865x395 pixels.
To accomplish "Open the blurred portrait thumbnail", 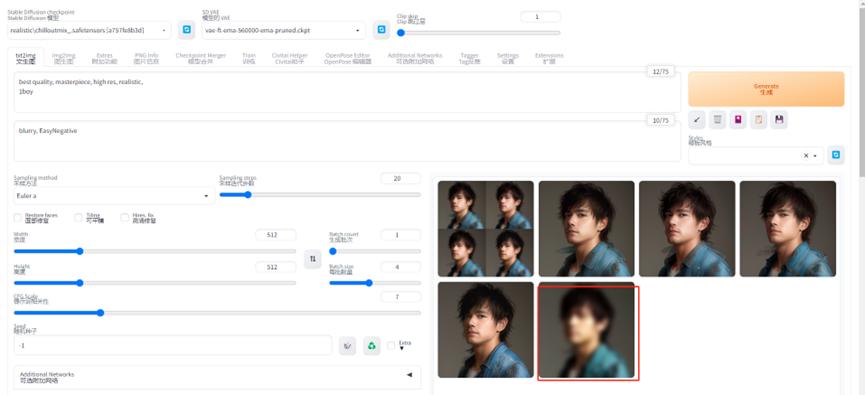I will [x=586, y=330].
